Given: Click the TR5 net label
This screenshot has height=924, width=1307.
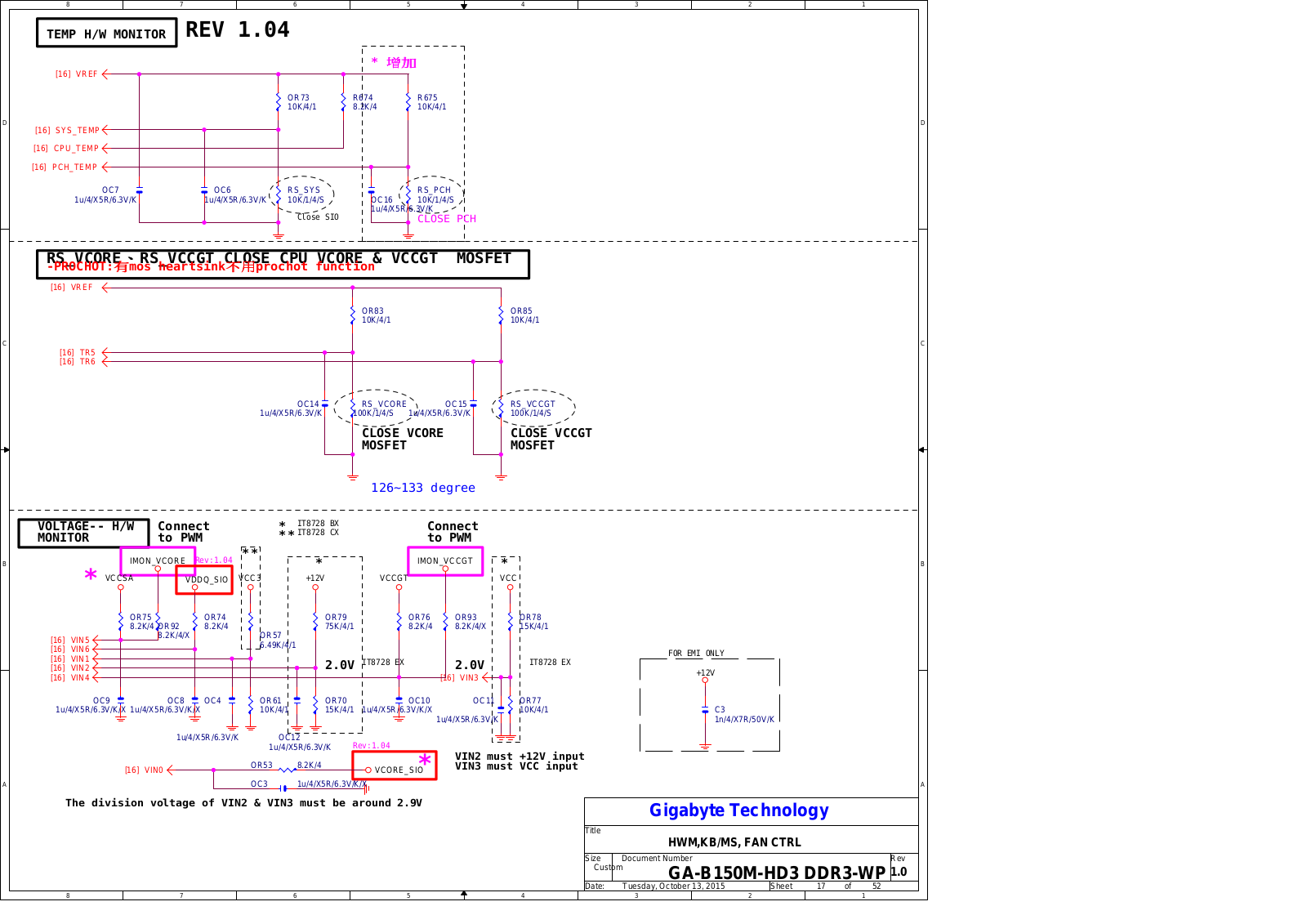Looking at the screenshot, I should point(87,353).
